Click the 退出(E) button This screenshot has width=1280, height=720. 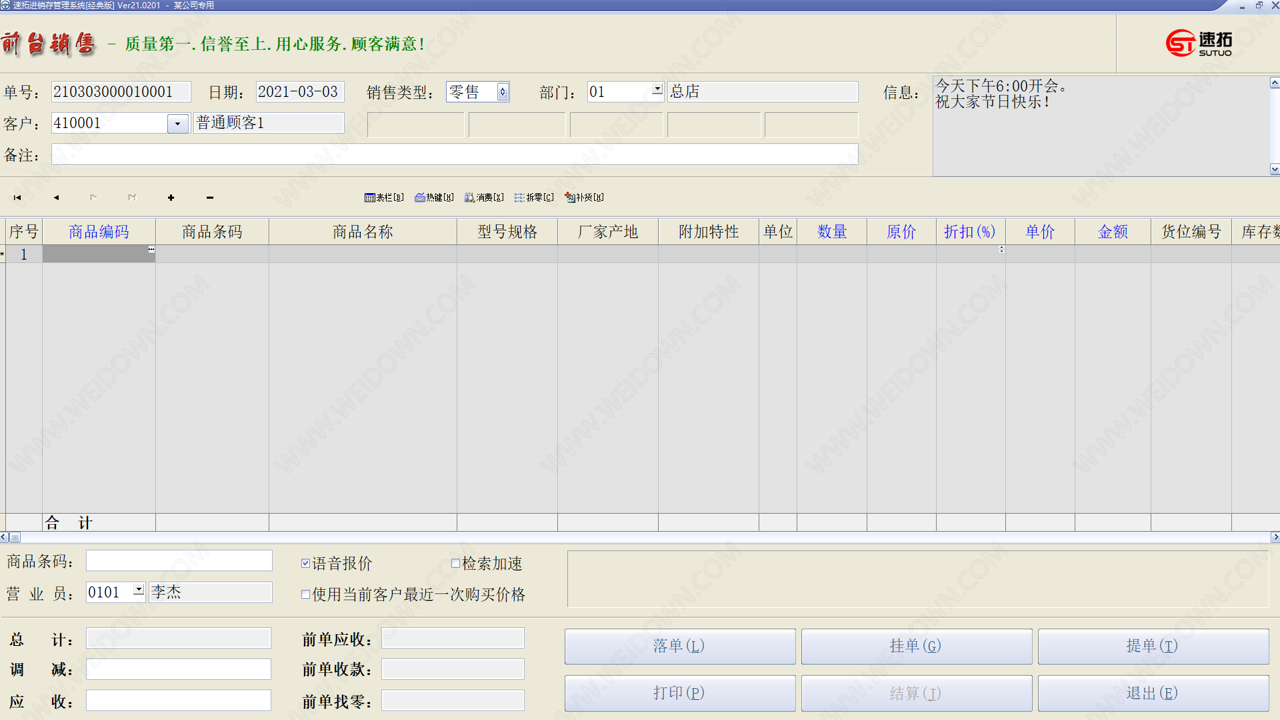(x=1152, y=693)
